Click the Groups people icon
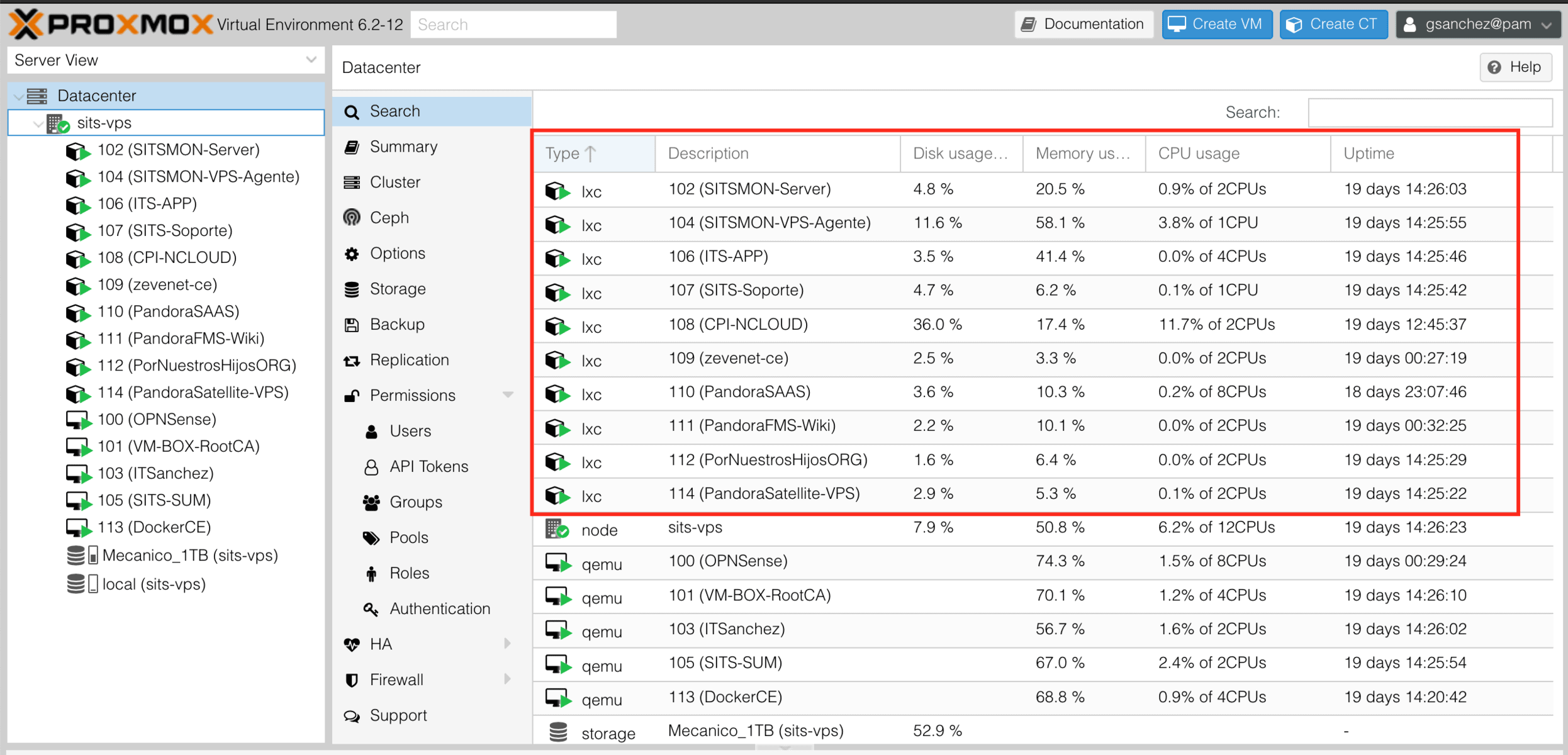This screenshot has height=755, width=1568. point(371,502)
